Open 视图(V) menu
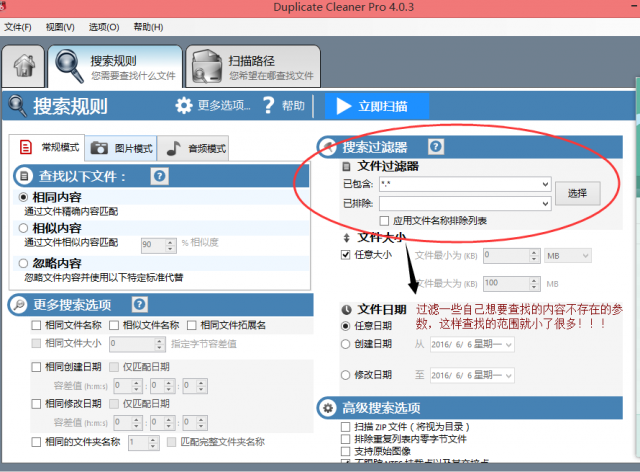Image resolution: width=640 pixels, height=472 pixels. tap(60, 27)
